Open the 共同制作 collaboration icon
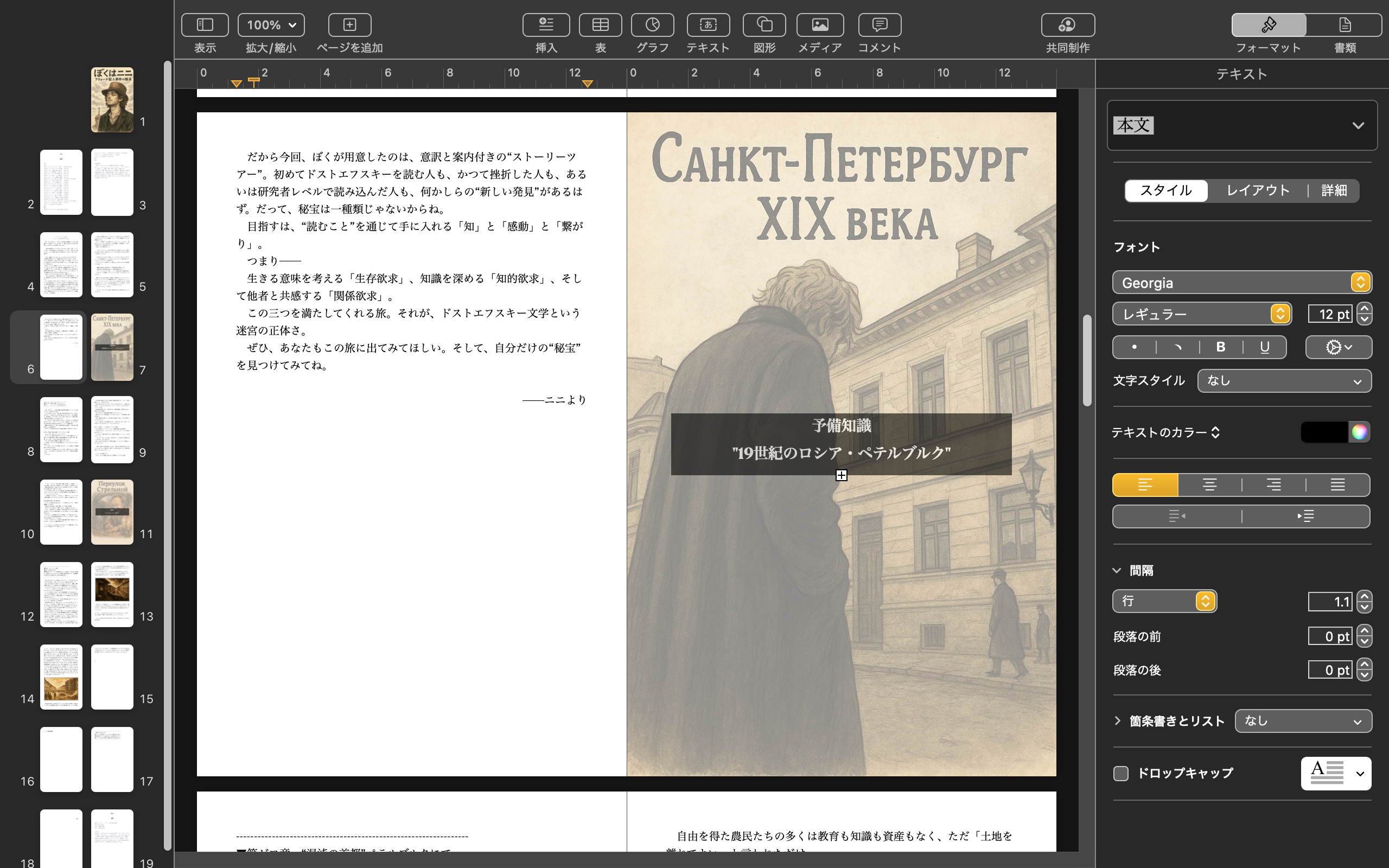The image size is (1389, 868). (1068, 25)
